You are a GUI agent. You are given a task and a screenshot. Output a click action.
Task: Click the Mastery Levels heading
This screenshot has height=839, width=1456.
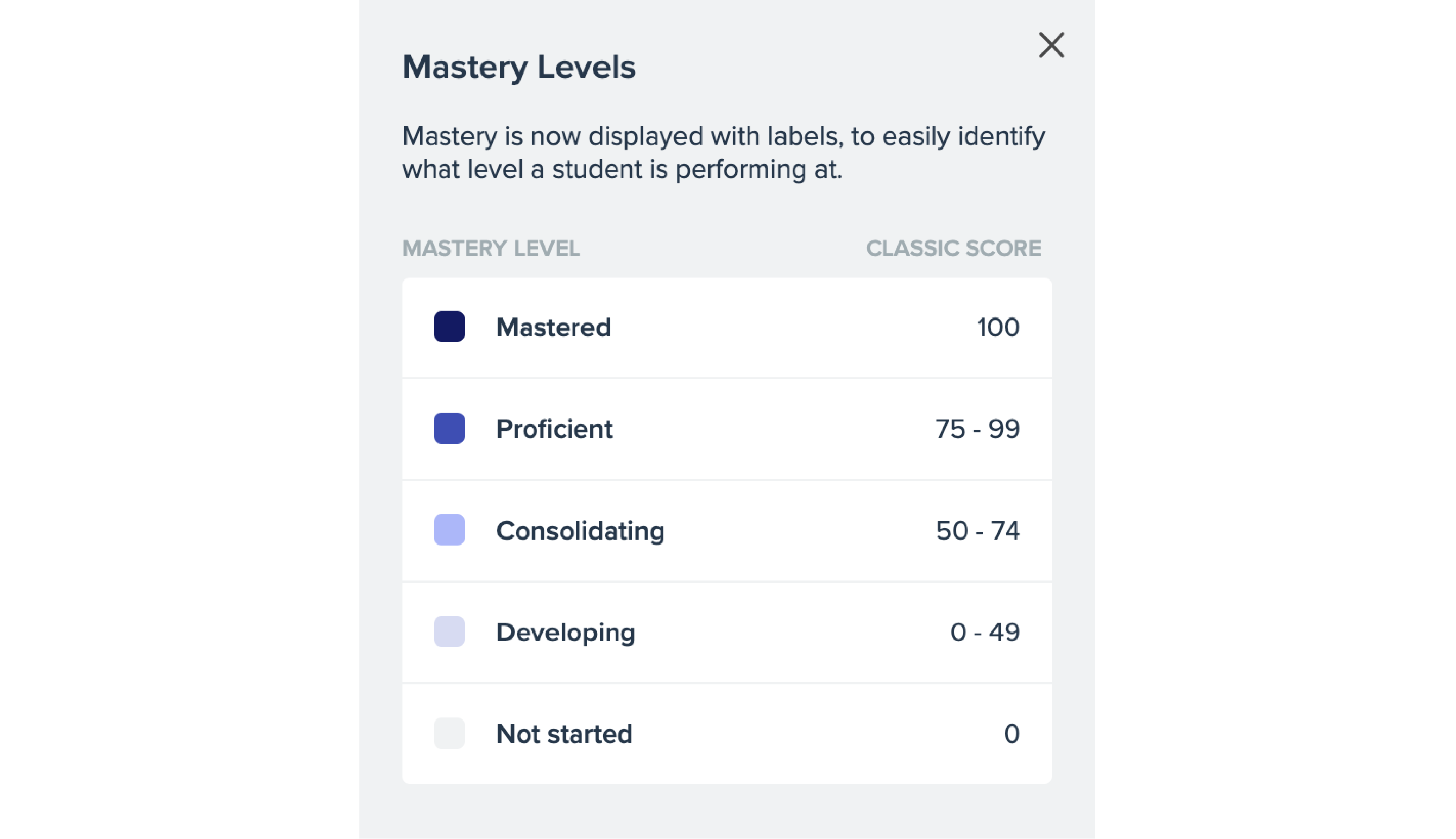(x=519, y=68)
